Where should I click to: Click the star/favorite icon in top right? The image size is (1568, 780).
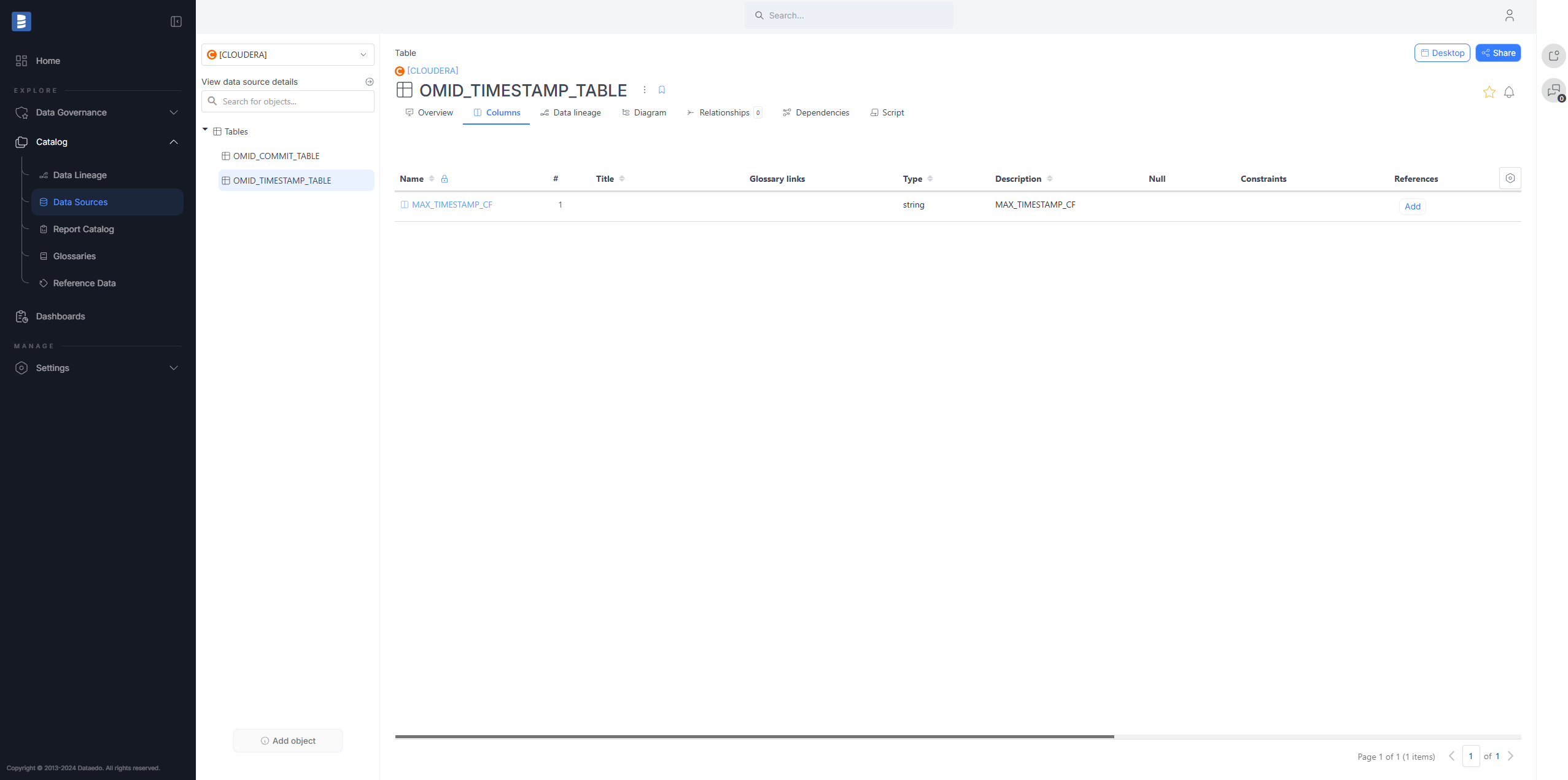(1489, 92)
